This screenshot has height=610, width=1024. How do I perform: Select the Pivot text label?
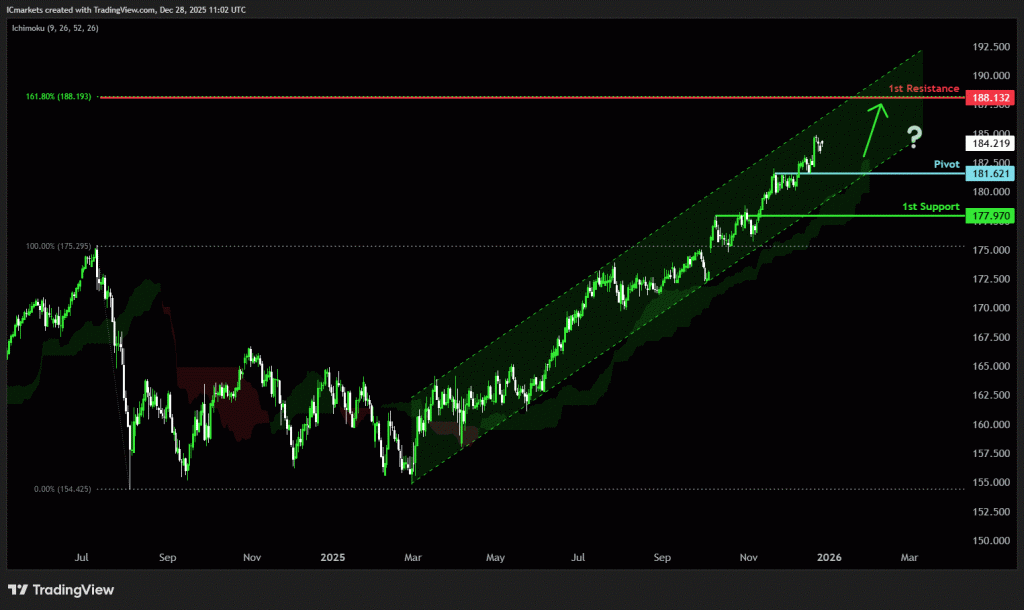[x=946, y=163]
